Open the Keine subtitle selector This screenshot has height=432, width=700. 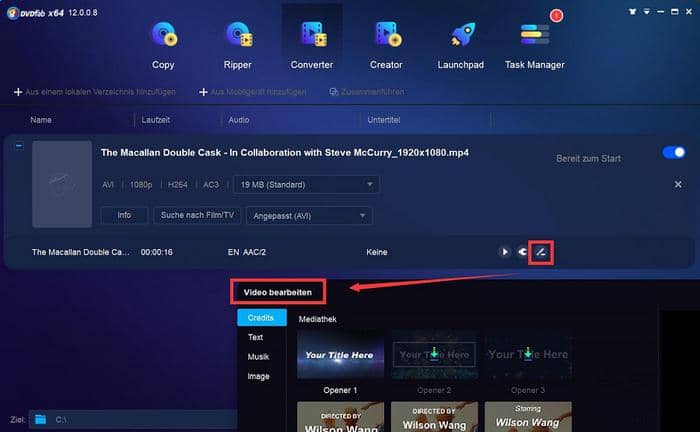click(377, 252)
